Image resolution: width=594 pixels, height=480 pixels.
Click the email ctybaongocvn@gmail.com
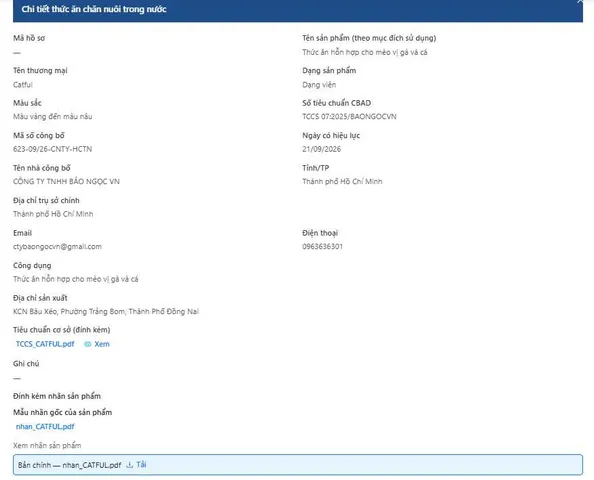57,247
